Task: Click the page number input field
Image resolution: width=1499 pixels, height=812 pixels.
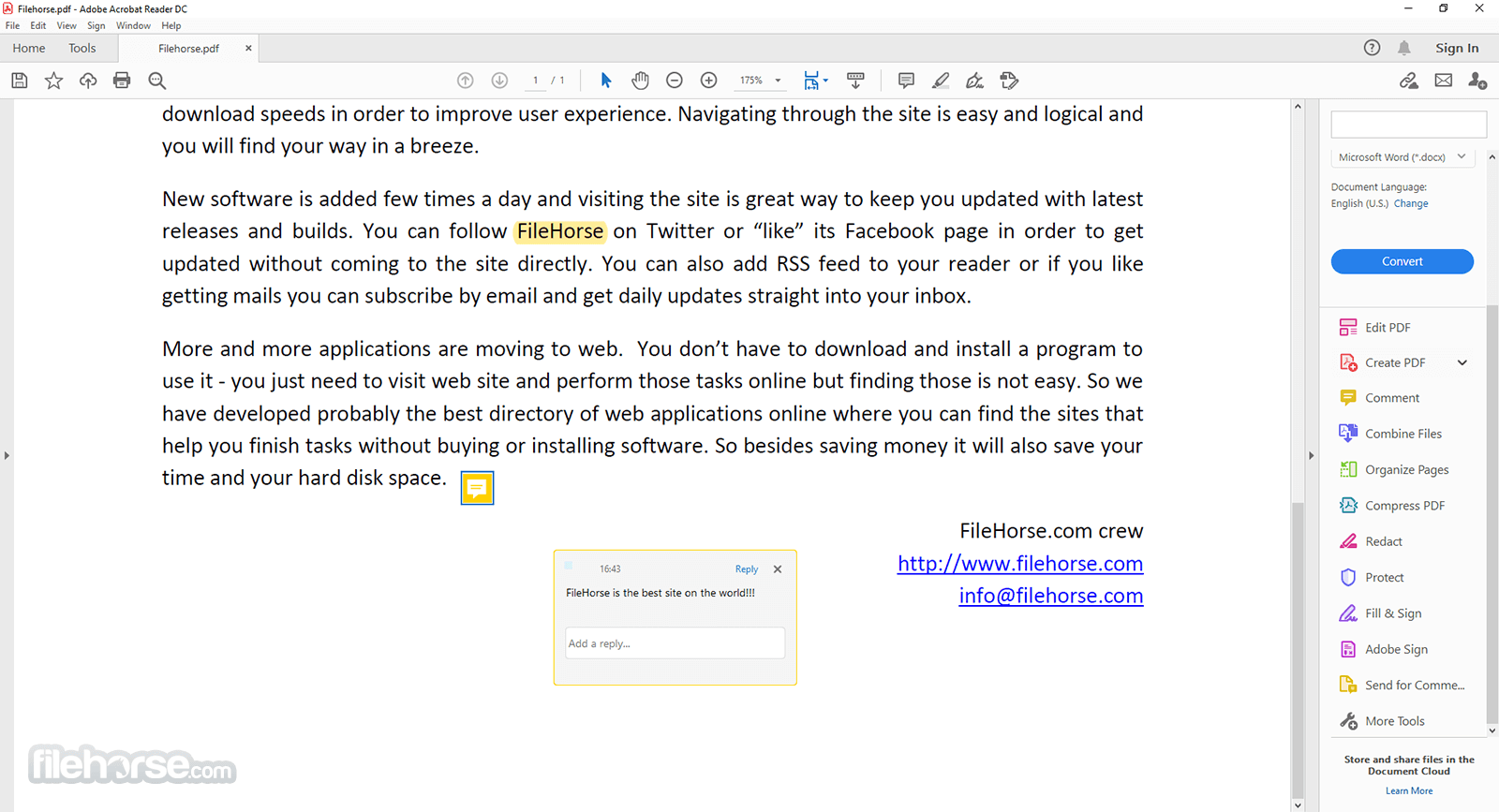Action: coord(536,81)
